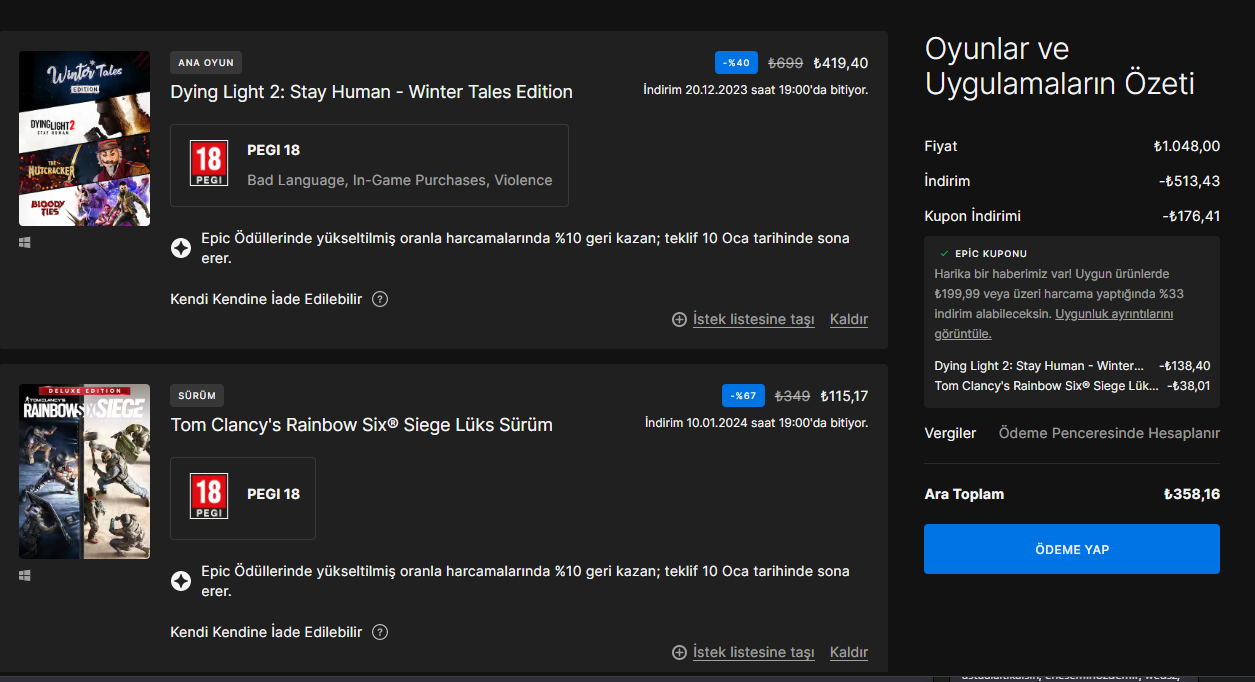The image size is (1255, 682).
Task: Open Dying Light 2: Stay Human title
Action: tap(372, 92)
